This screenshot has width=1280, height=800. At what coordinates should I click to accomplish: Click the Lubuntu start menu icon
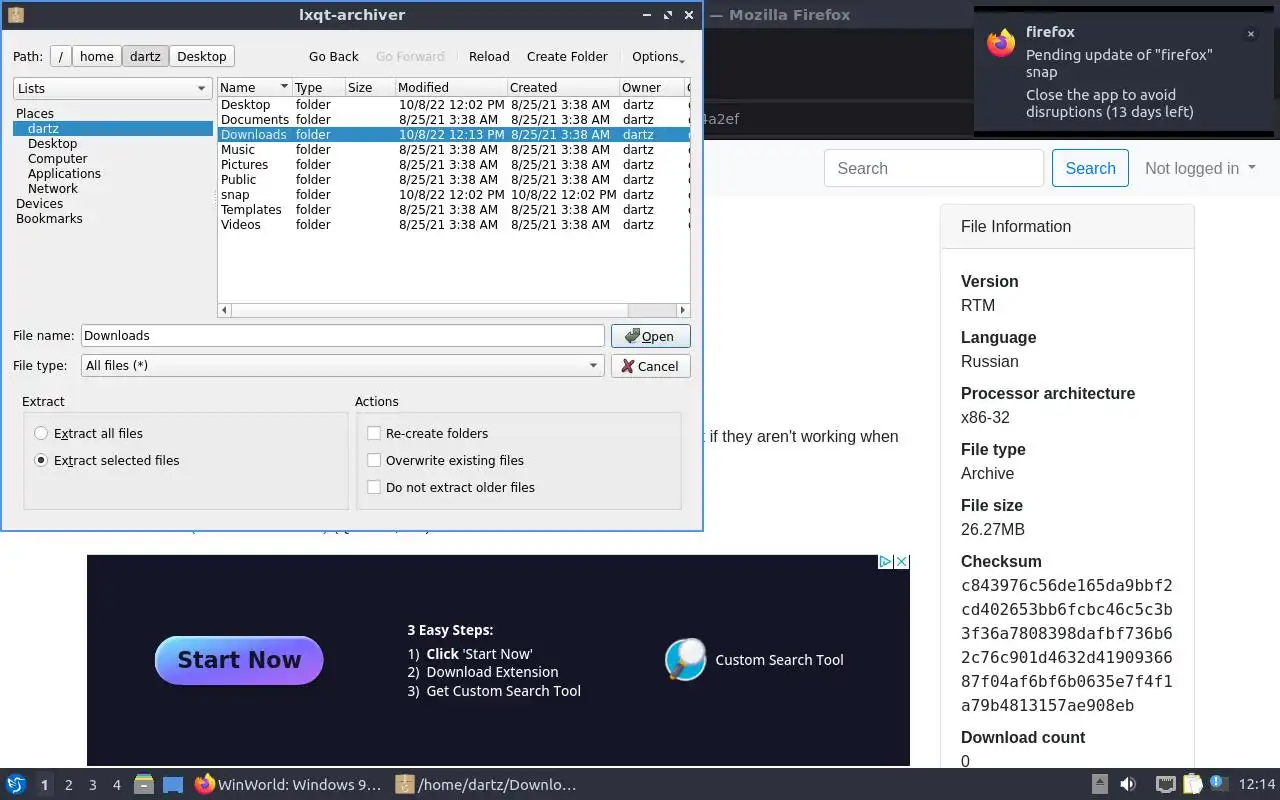coord(15,785)
